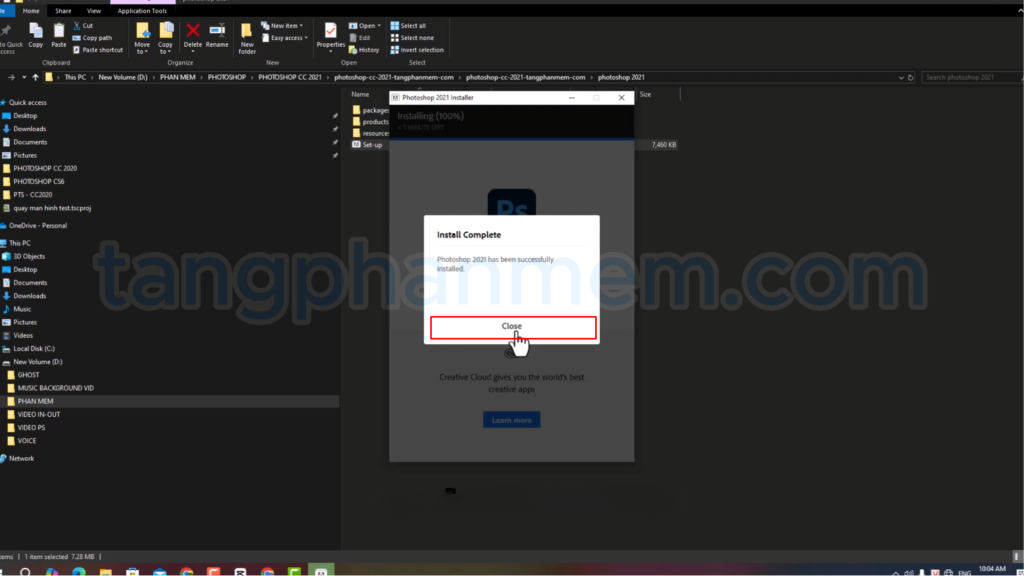Click Close in the Install Complete dialog

[x=512, y=326]
